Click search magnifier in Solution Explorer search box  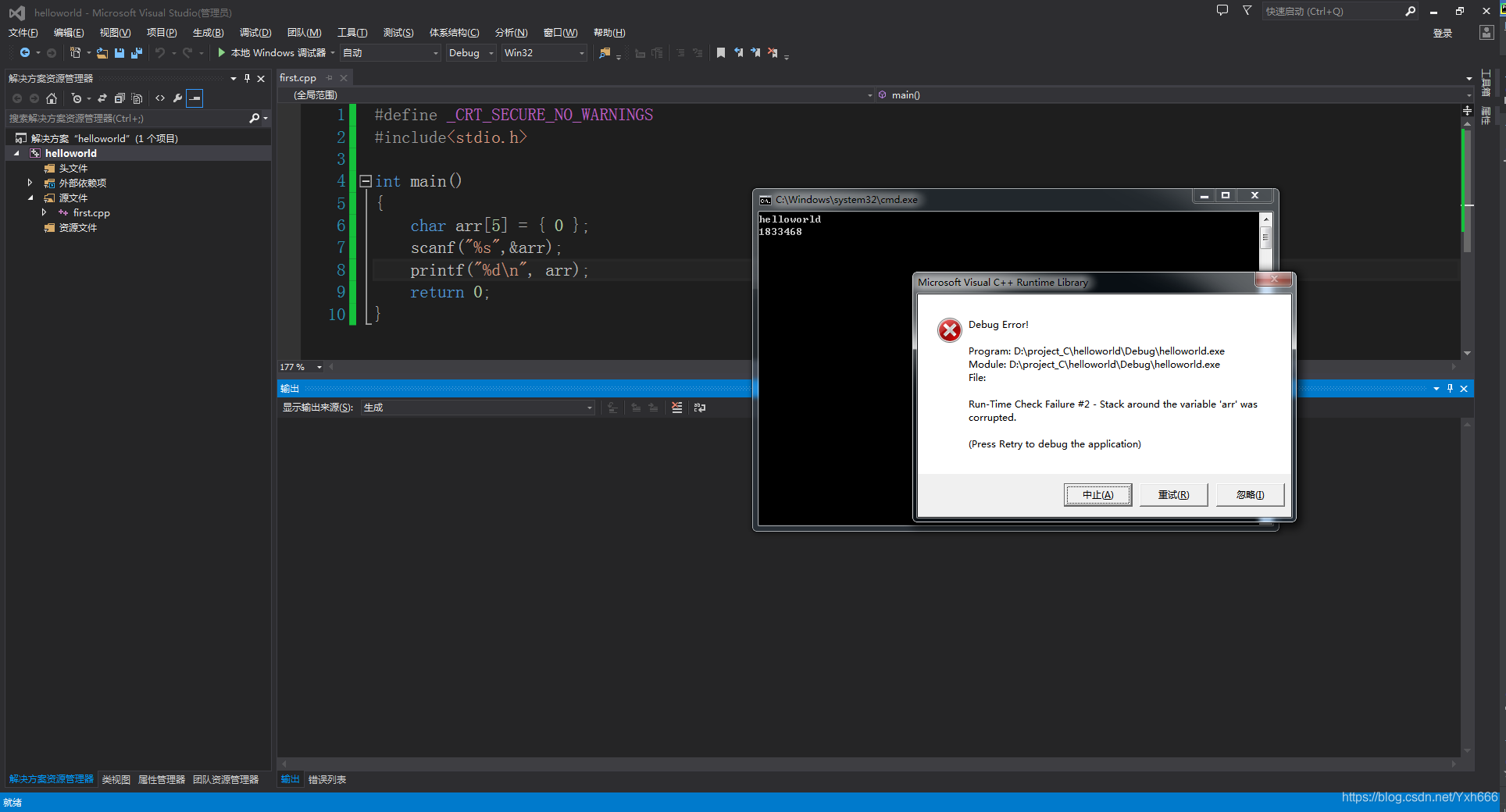(x=254, y=119)
